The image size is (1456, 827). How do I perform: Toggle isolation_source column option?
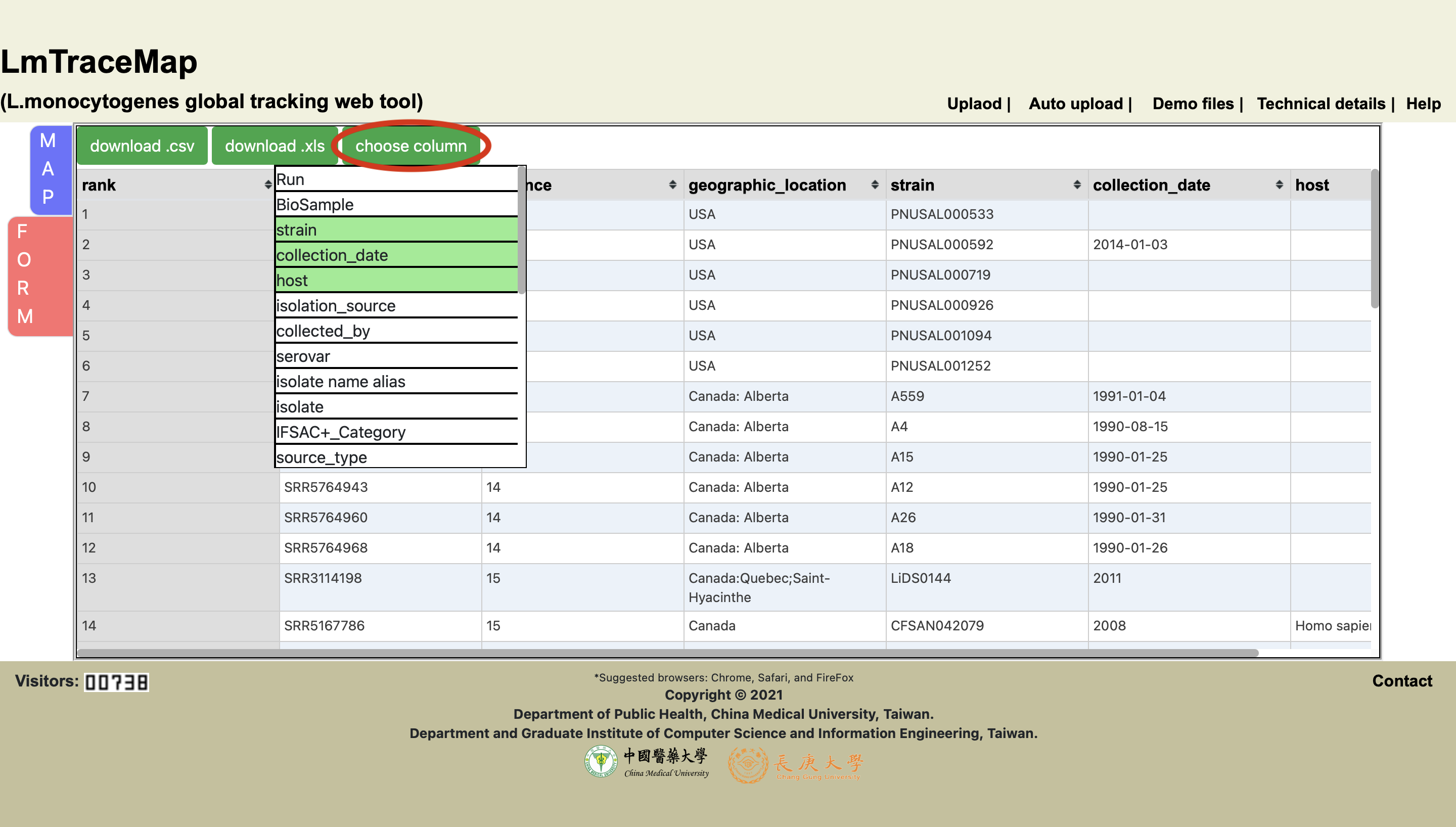point(396,306)
